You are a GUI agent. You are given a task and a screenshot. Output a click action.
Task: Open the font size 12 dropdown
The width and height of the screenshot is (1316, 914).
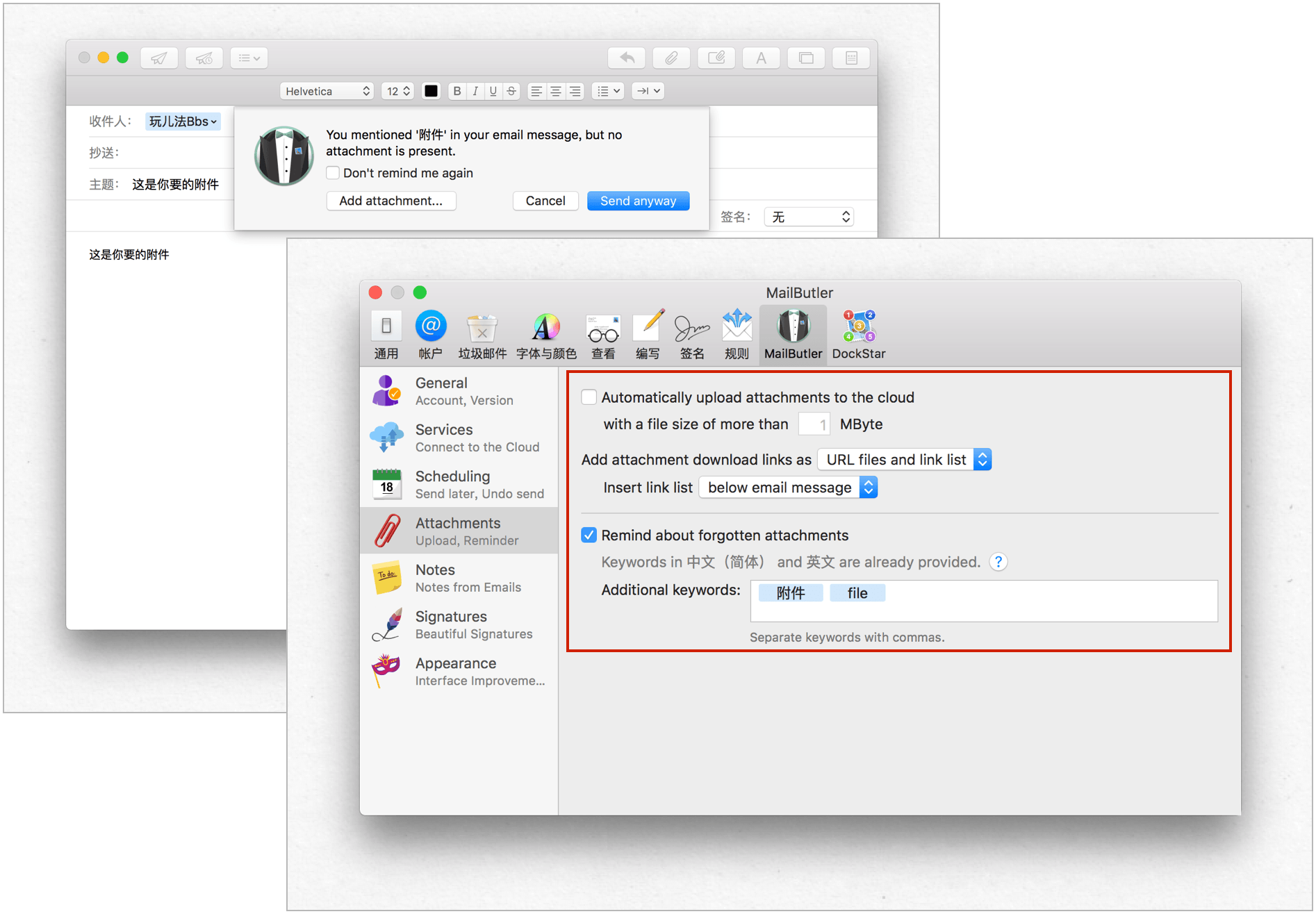click(398, 91)
